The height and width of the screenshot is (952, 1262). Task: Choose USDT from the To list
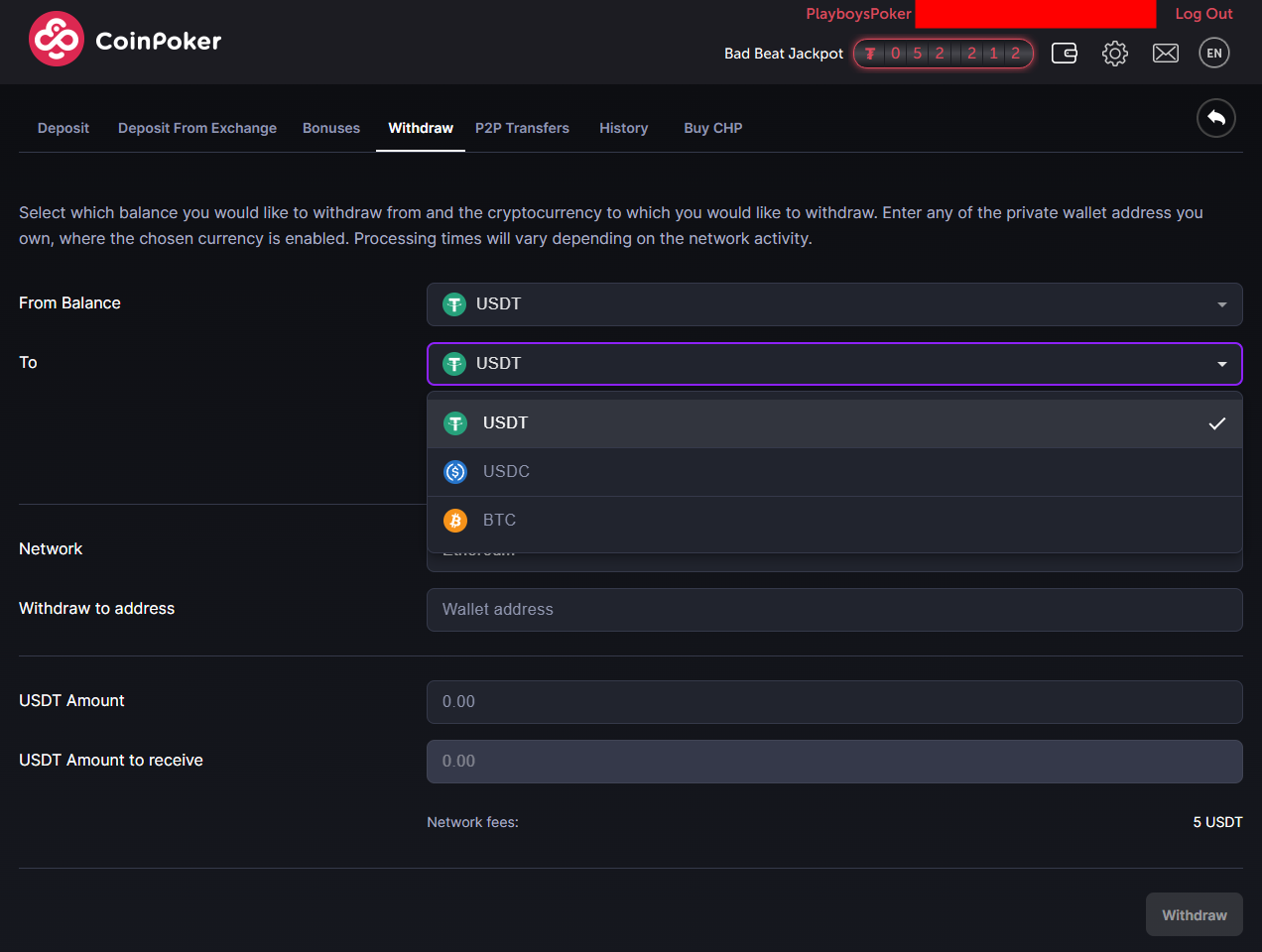click(834, 423)
